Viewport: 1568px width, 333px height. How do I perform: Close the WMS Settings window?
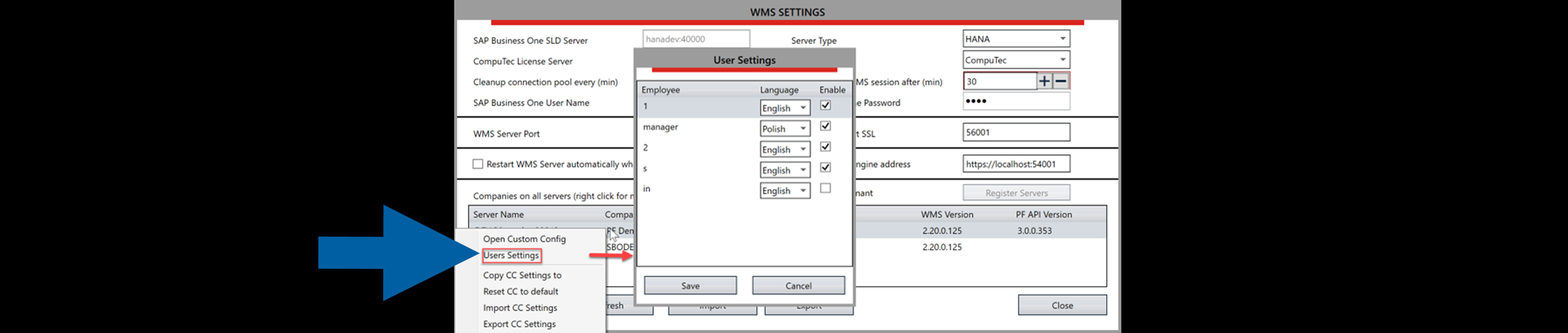[1062, 305]
